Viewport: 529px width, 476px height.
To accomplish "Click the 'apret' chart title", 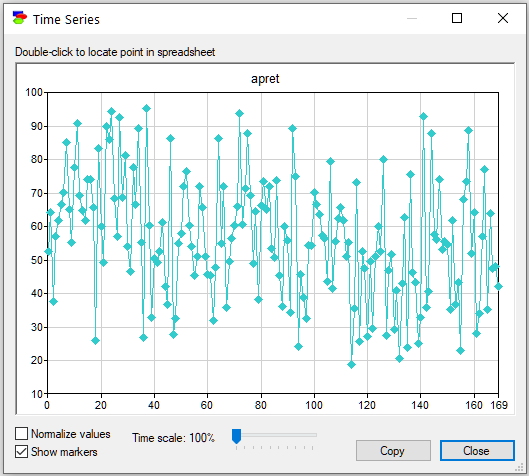I will [265, 79].
